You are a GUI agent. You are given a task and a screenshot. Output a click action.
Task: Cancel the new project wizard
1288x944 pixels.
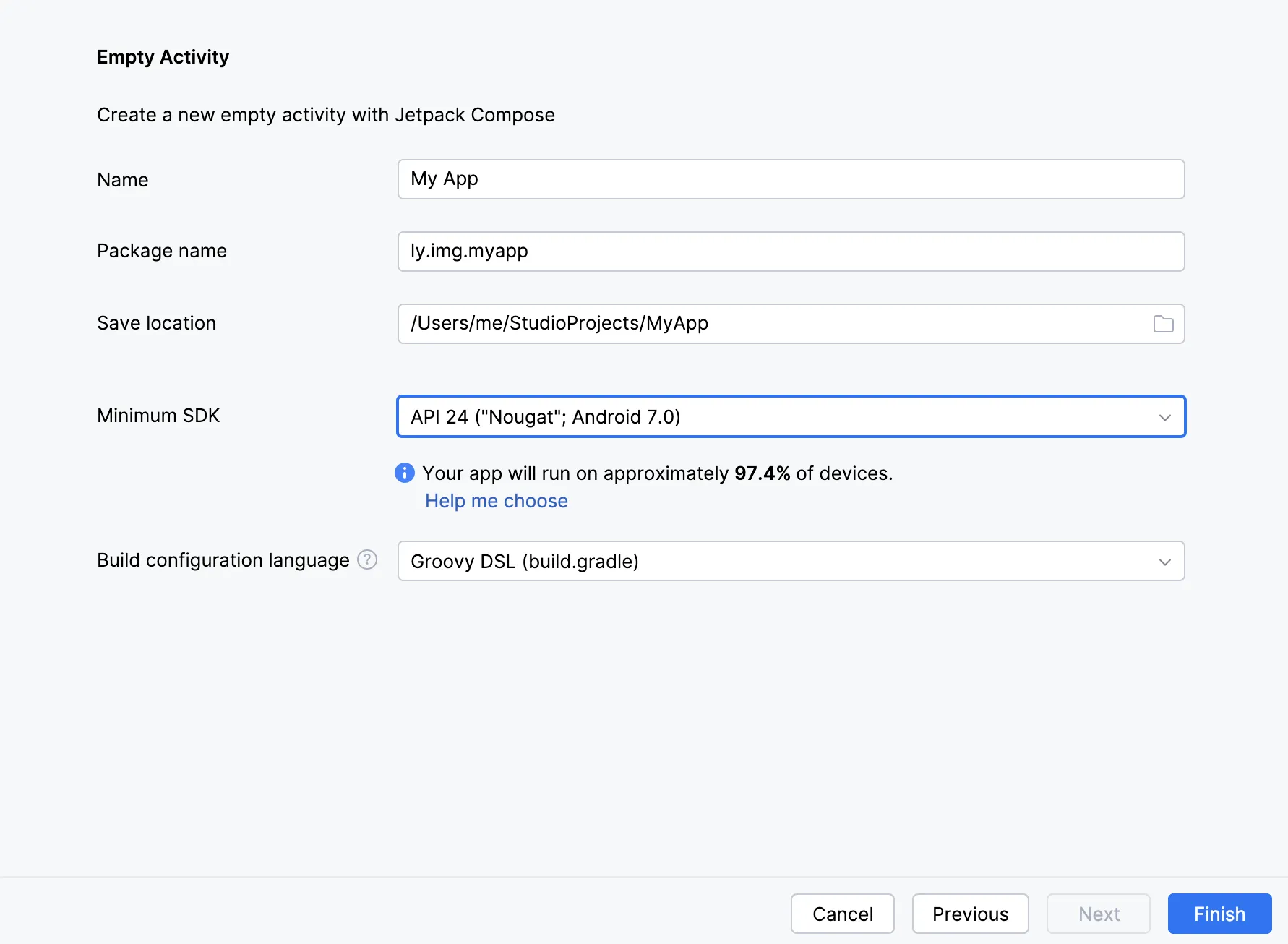(x=843, y=914)
